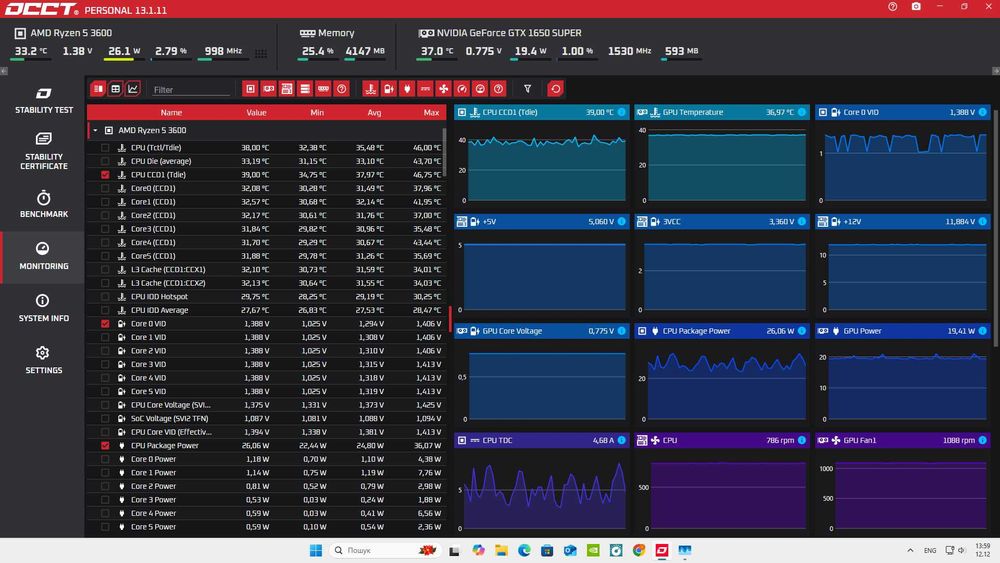This screenshot has height=563, width=1000.
Task: Toggle the current sensor filter icon
Action: pyautogui.click(x=425, y=89)
